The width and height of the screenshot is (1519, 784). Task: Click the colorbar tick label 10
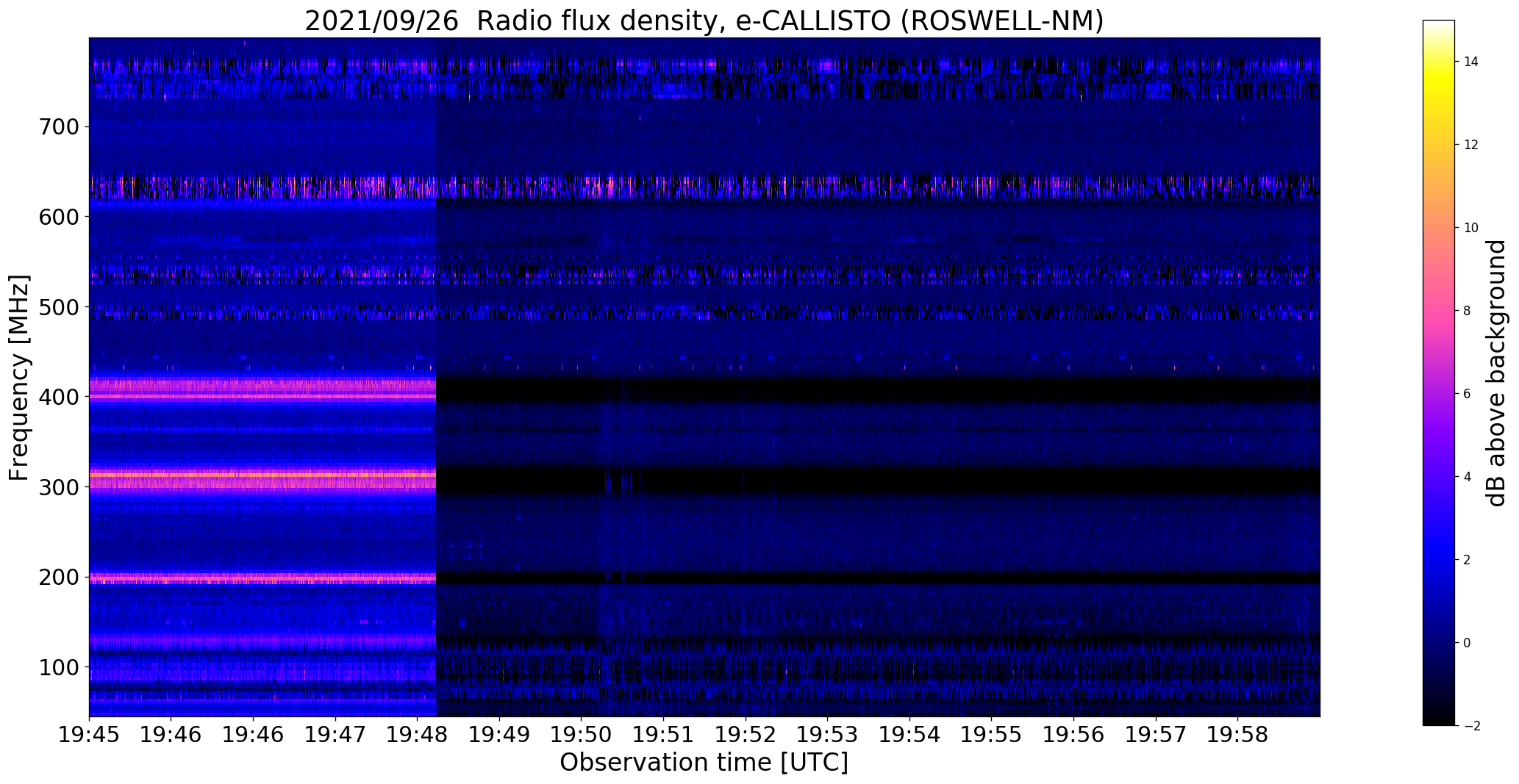[1471, 228]
